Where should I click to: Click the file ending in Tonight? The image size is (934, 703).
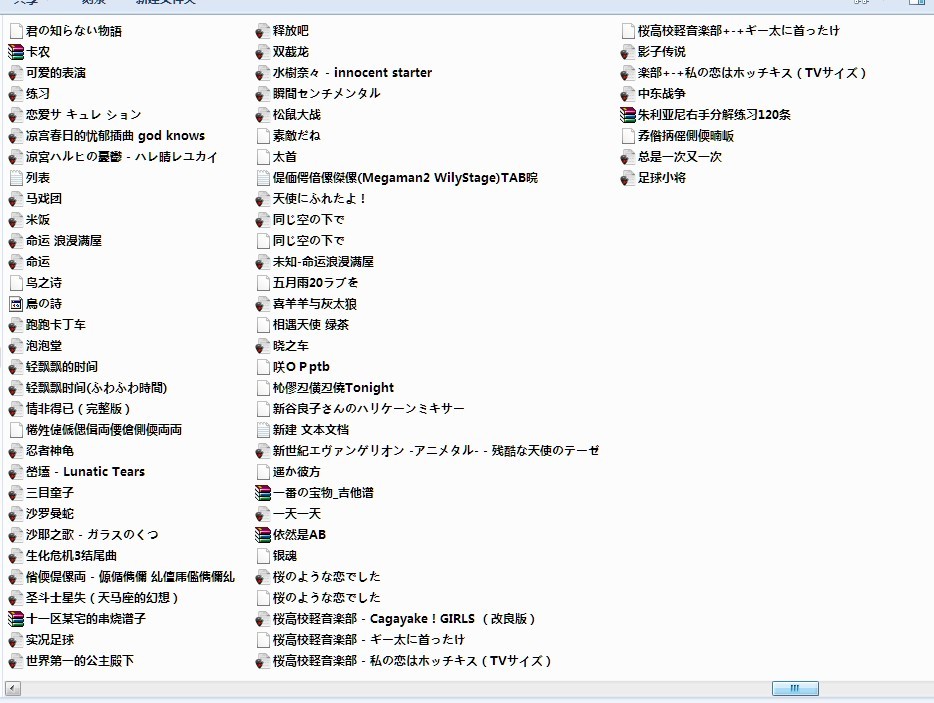coord(334,388)
